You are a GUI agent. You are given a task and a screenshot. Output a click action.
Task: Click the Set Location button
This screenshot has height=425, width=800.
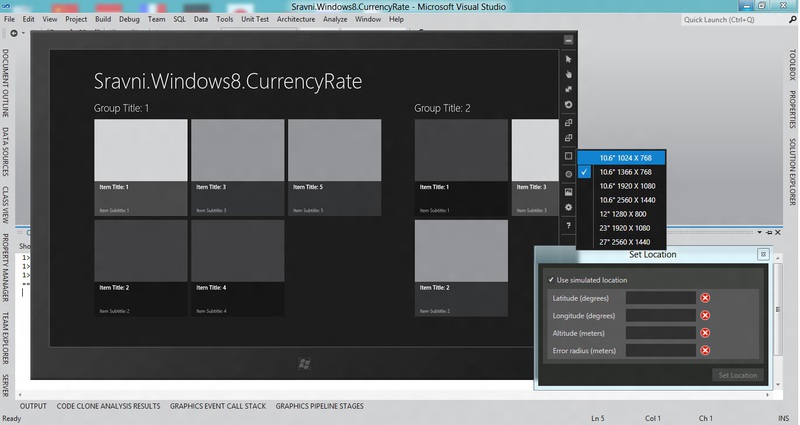(x=738, y=375)
